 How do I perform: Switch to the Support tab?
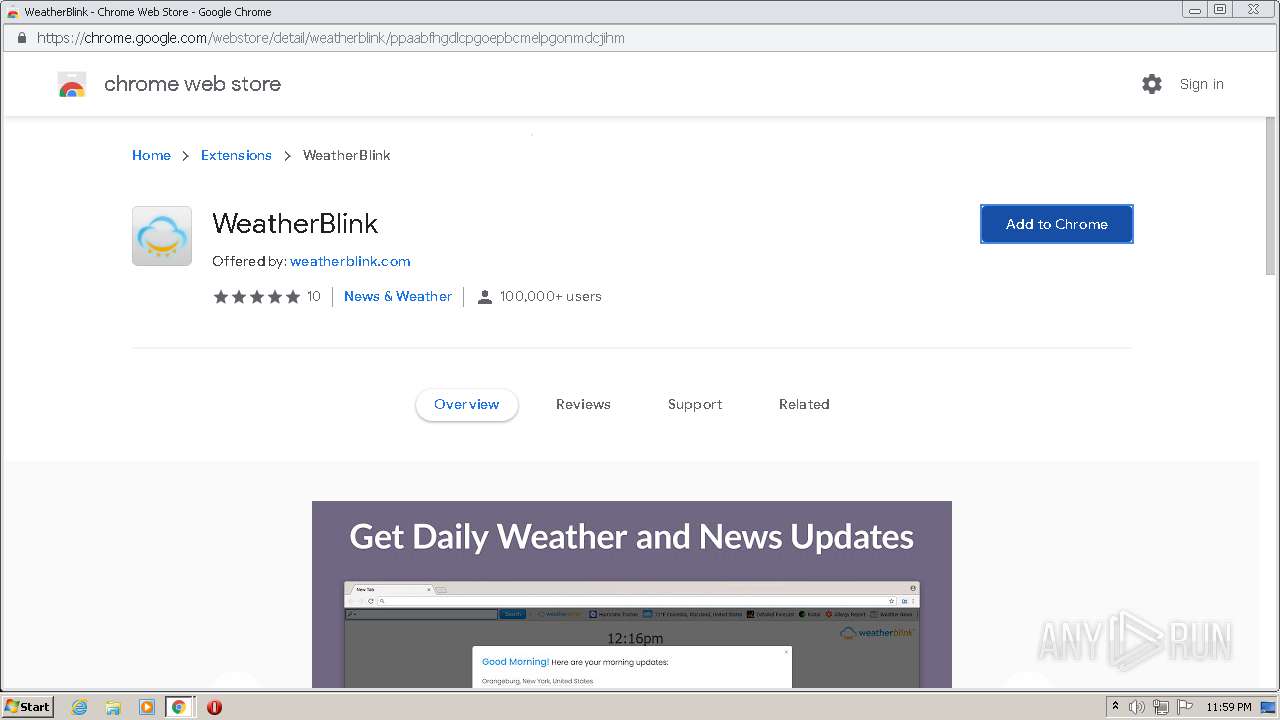pos(695,404)
